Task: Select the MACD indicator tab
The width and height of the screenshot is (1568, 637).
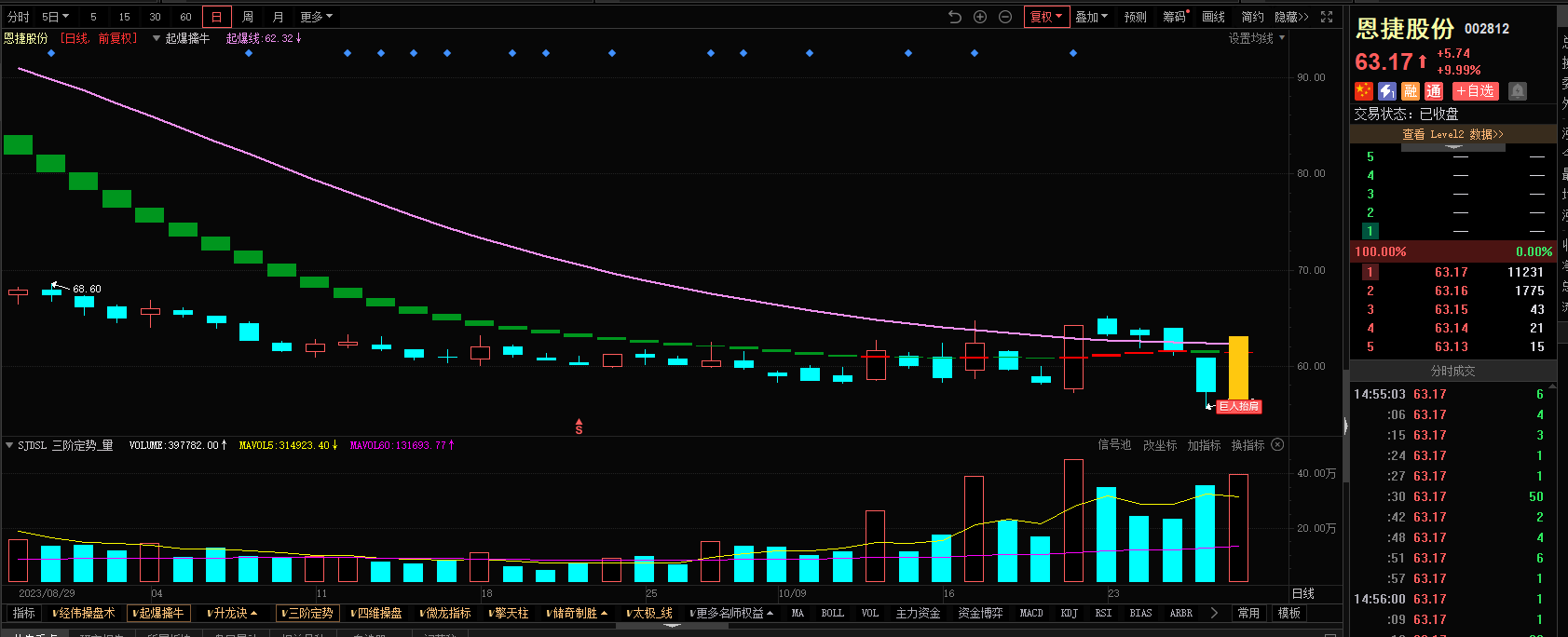Action: [1031, 613]
